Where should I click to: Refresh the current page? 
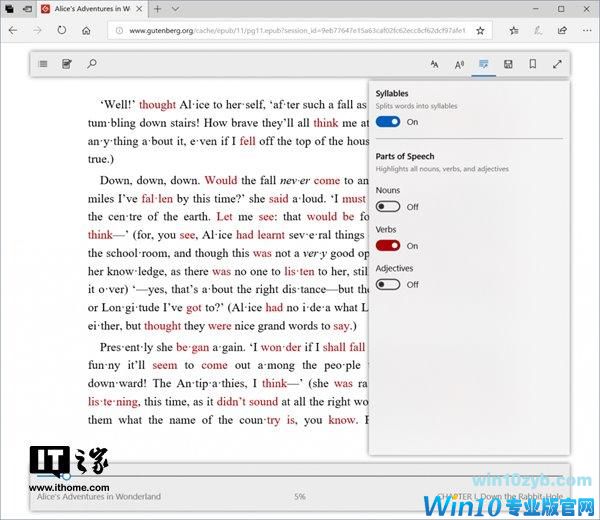click(61, 30)
